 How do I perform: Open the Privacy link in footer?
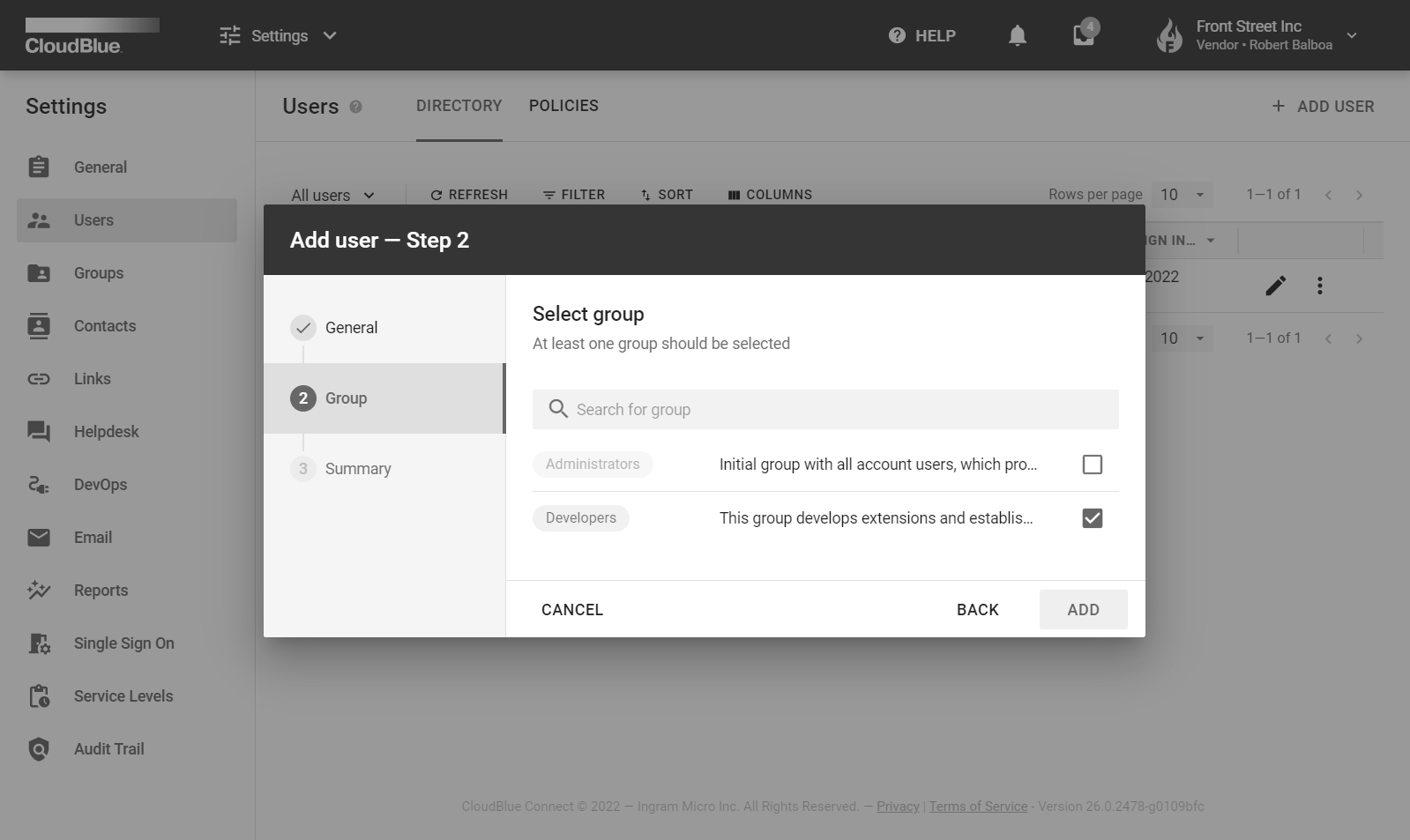898,807
